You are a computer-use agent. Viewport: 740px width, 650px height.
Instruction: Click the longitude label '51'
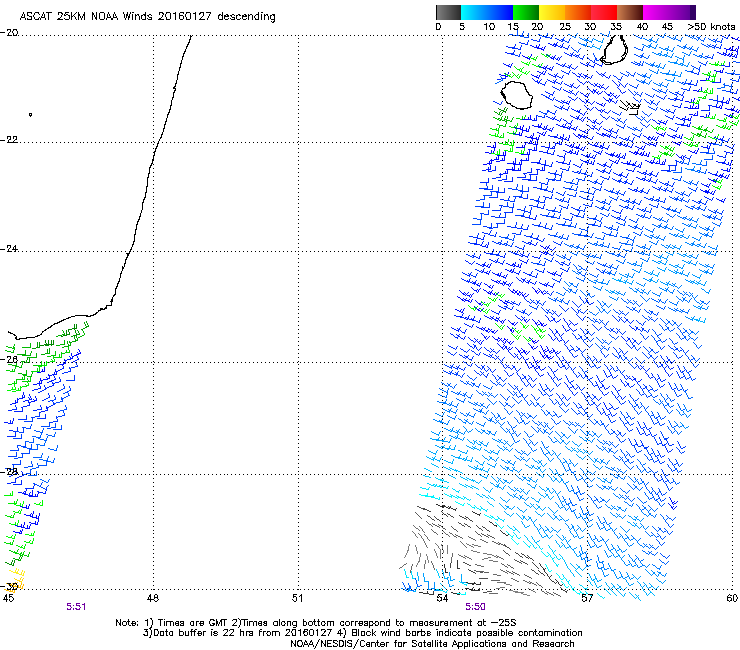(x=297, y=599)
